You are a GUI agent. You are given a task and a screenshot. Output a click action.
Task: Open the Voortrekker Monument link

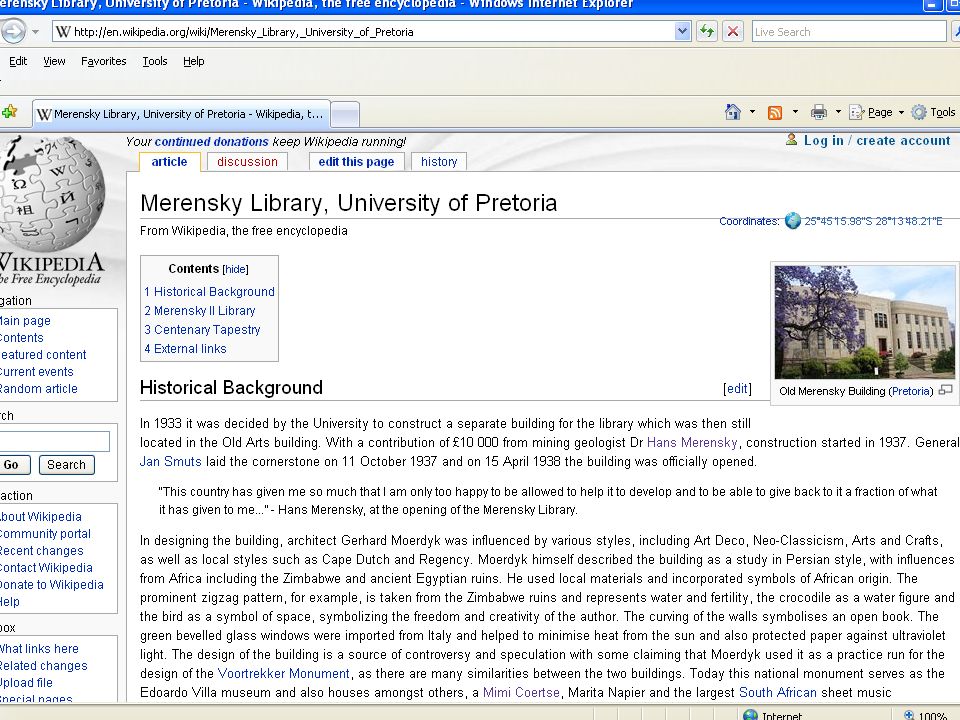(283, 673)
